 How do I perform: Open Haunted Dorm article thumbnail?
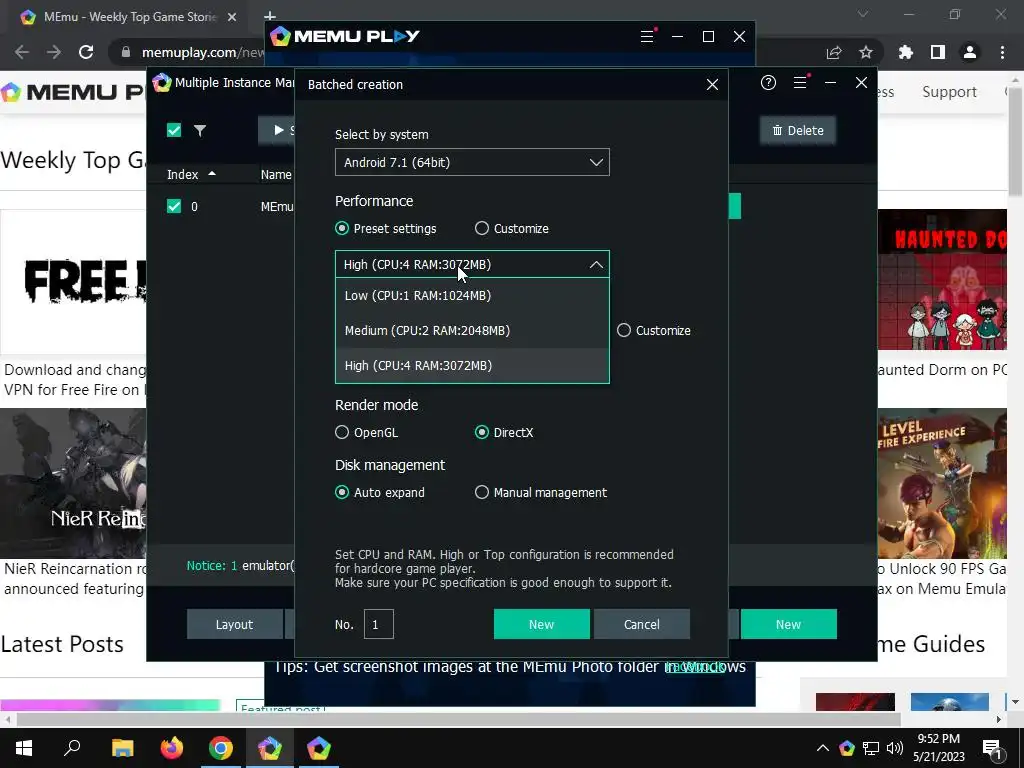click(x=942, y=280)
